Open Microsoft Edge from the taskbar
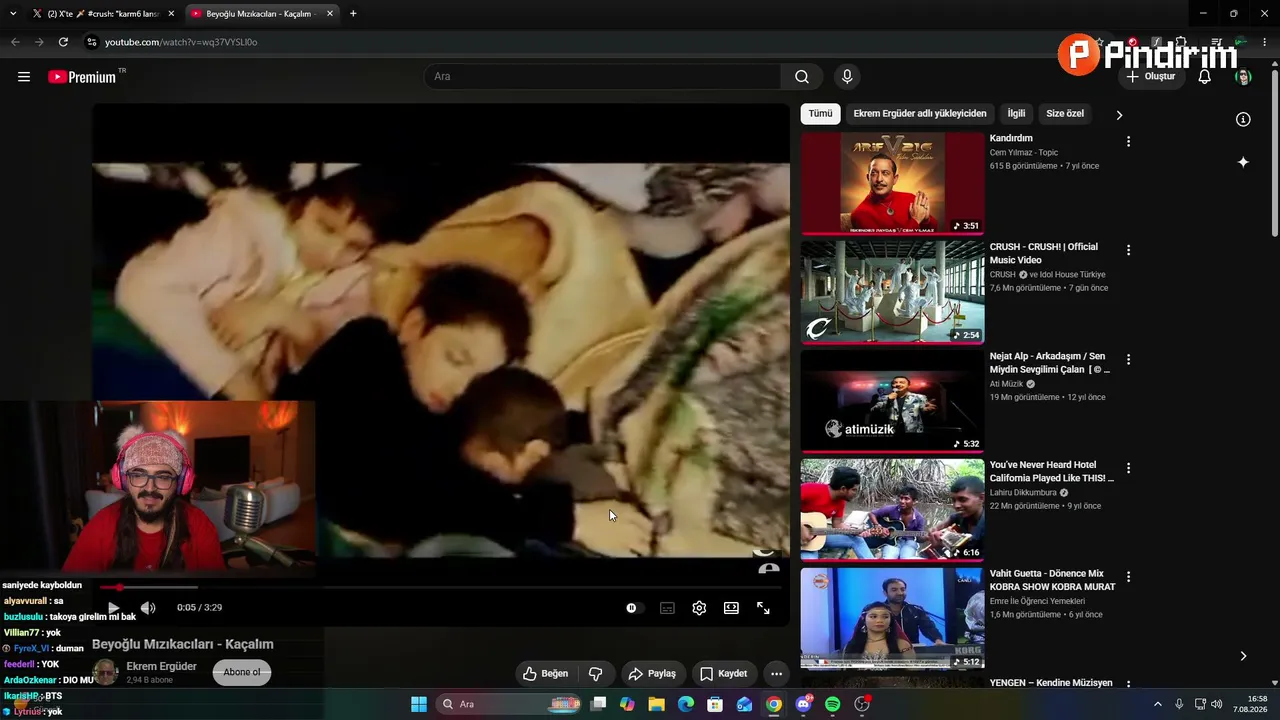This screenshot has height=720, width=1280. 685,704
